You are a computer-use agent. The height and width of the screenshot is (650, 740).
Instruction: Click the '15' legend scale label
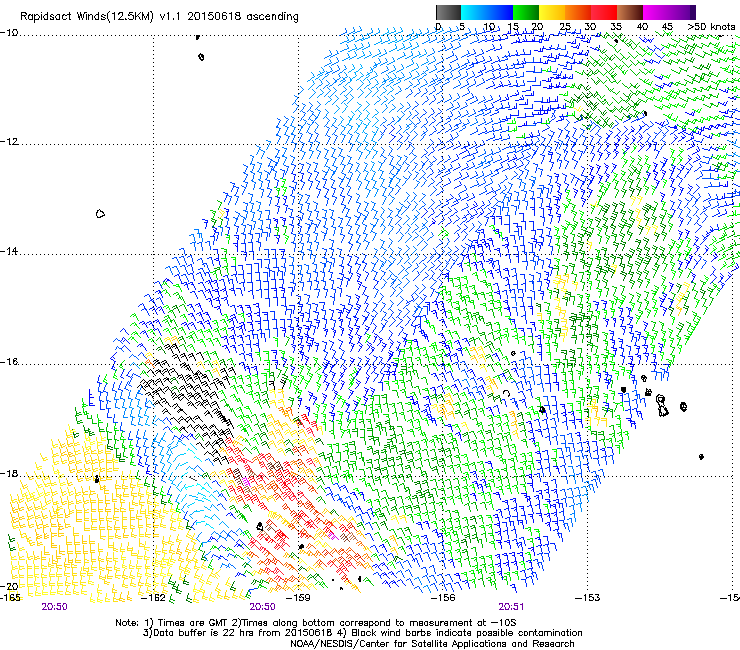pos(513,27)
